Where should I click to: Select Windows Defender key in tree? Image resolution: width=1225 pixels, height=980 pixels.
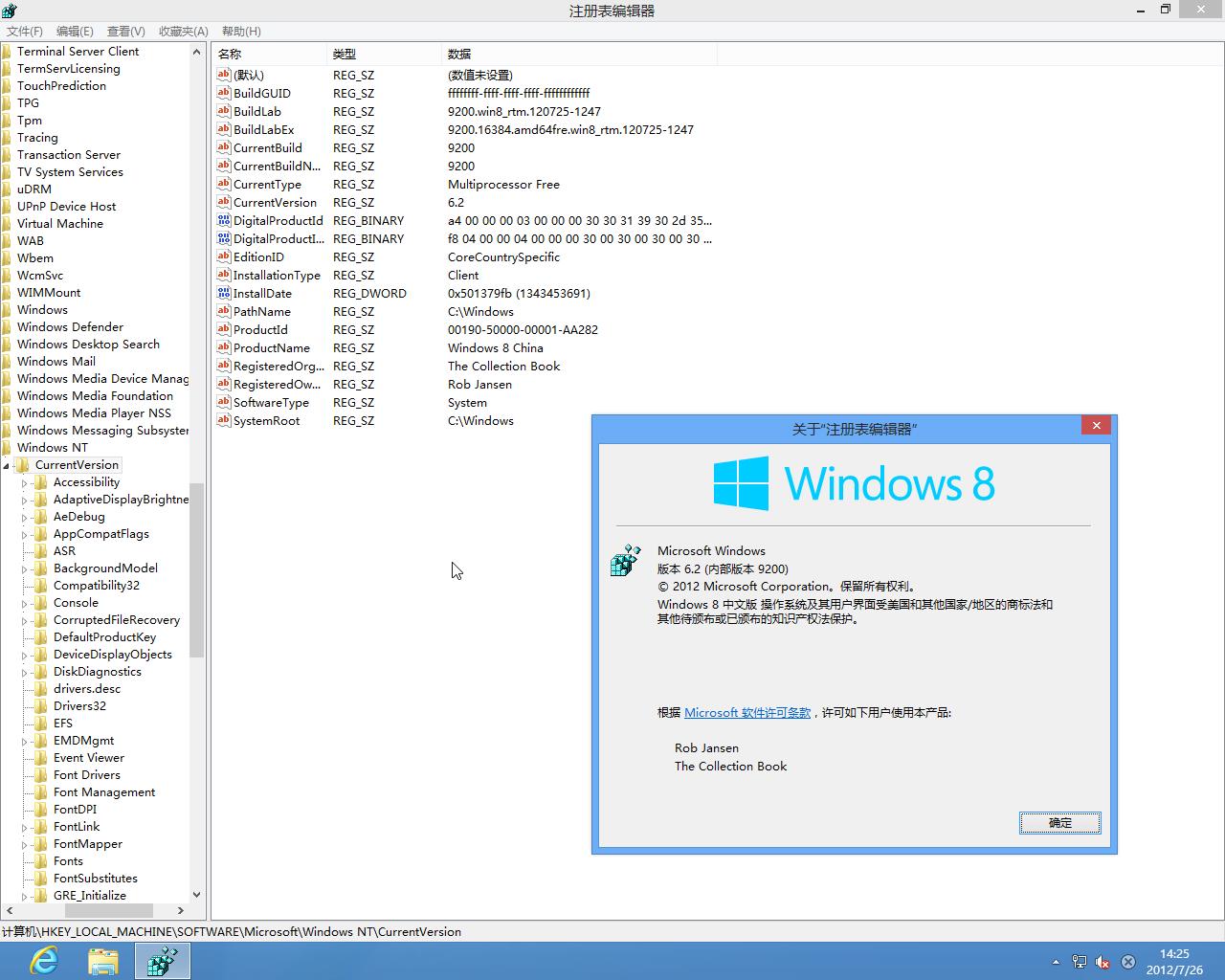71,327
